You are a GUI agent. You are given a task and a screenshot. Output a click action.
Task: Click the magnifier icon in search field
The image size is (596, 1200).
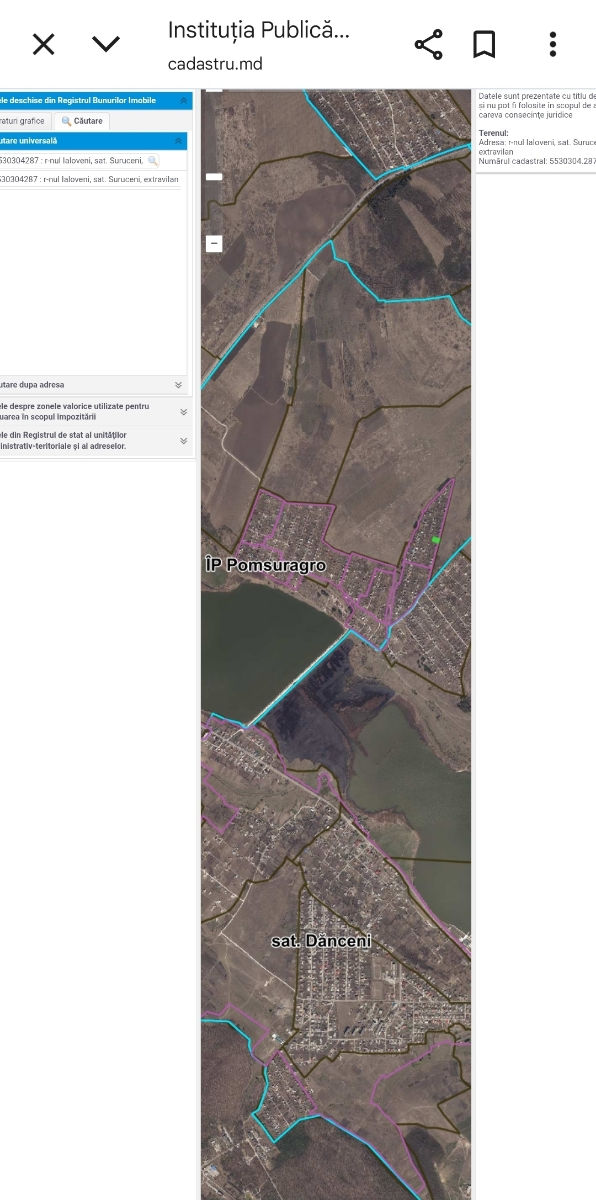coord(153,160)
